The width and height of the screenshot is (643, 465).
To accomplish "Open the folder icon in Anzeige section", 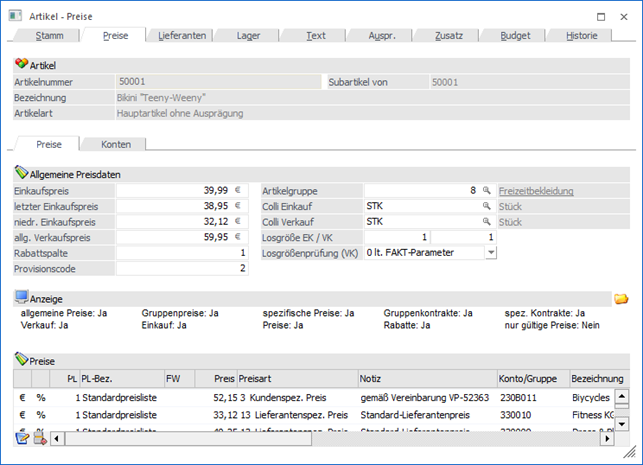I will coord(620,298).
